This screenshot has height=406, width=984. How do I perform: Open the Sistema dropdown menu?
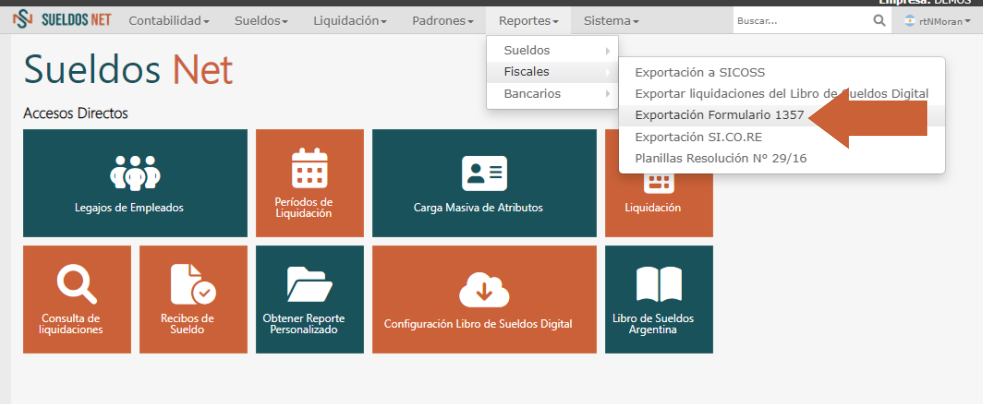[611, 21]
